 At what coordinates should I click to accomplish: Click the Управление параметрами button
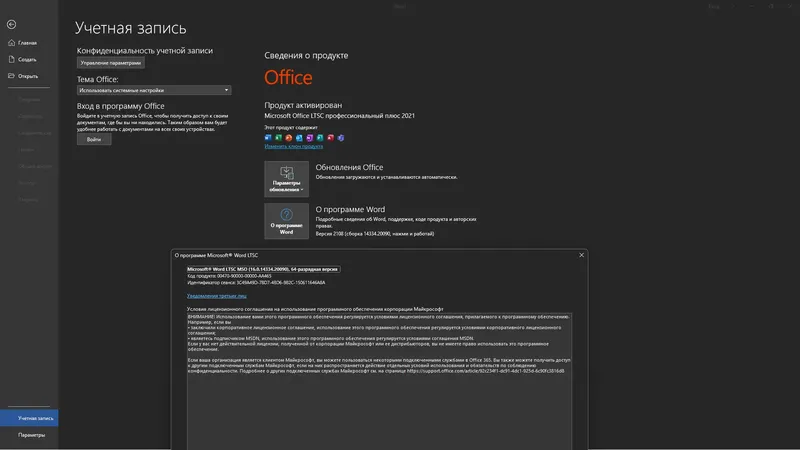pyautogui.click(x=111, y=63)
